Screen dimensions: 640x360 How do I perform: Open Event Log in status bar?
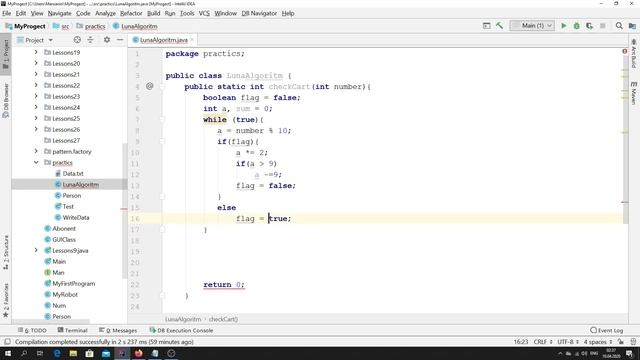pos(607,330)
